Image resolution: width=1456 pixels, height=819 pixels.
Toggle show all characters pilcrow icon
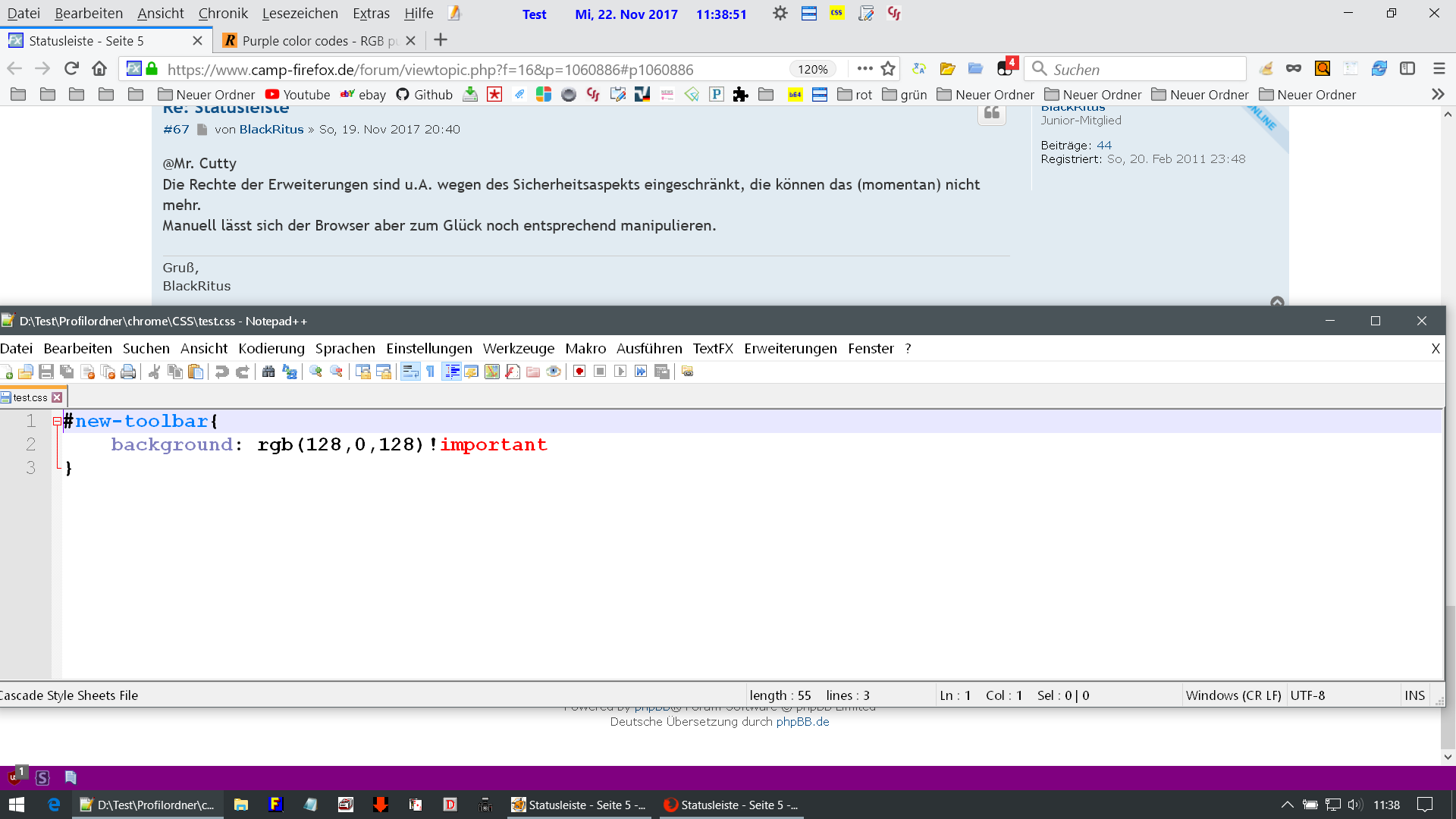coord(430,372)
